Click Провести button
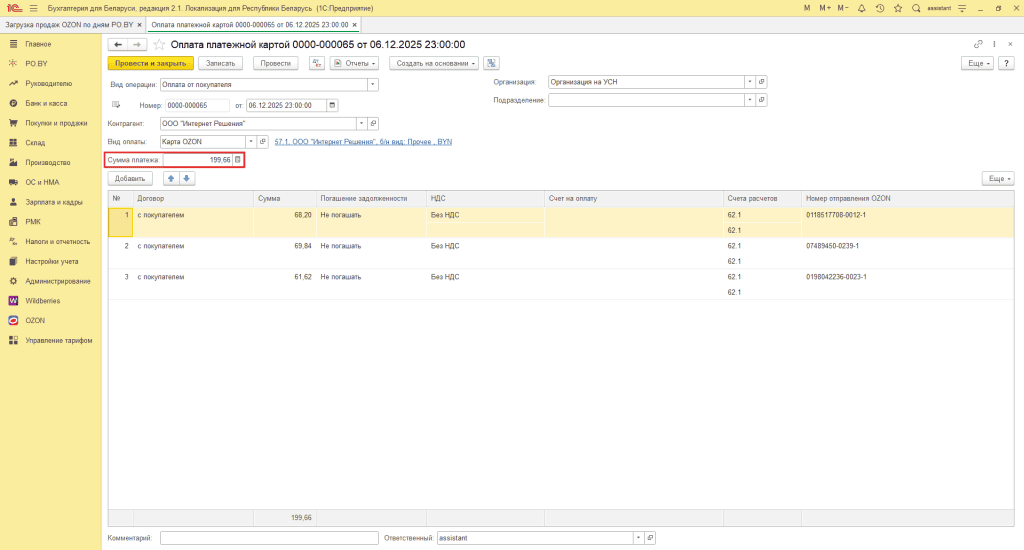The image size is (1024, 550). (x=276, y=63)
